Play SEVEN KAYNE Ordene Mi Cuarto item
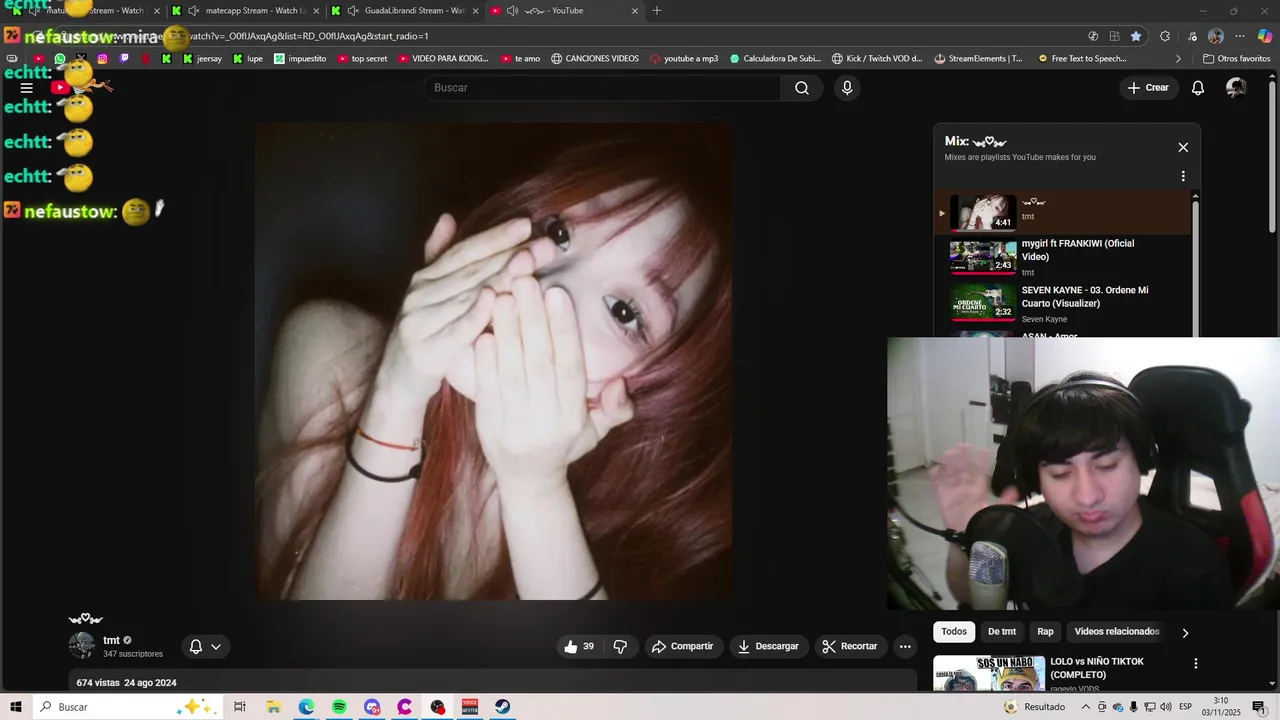 [x=1063, y=304]
